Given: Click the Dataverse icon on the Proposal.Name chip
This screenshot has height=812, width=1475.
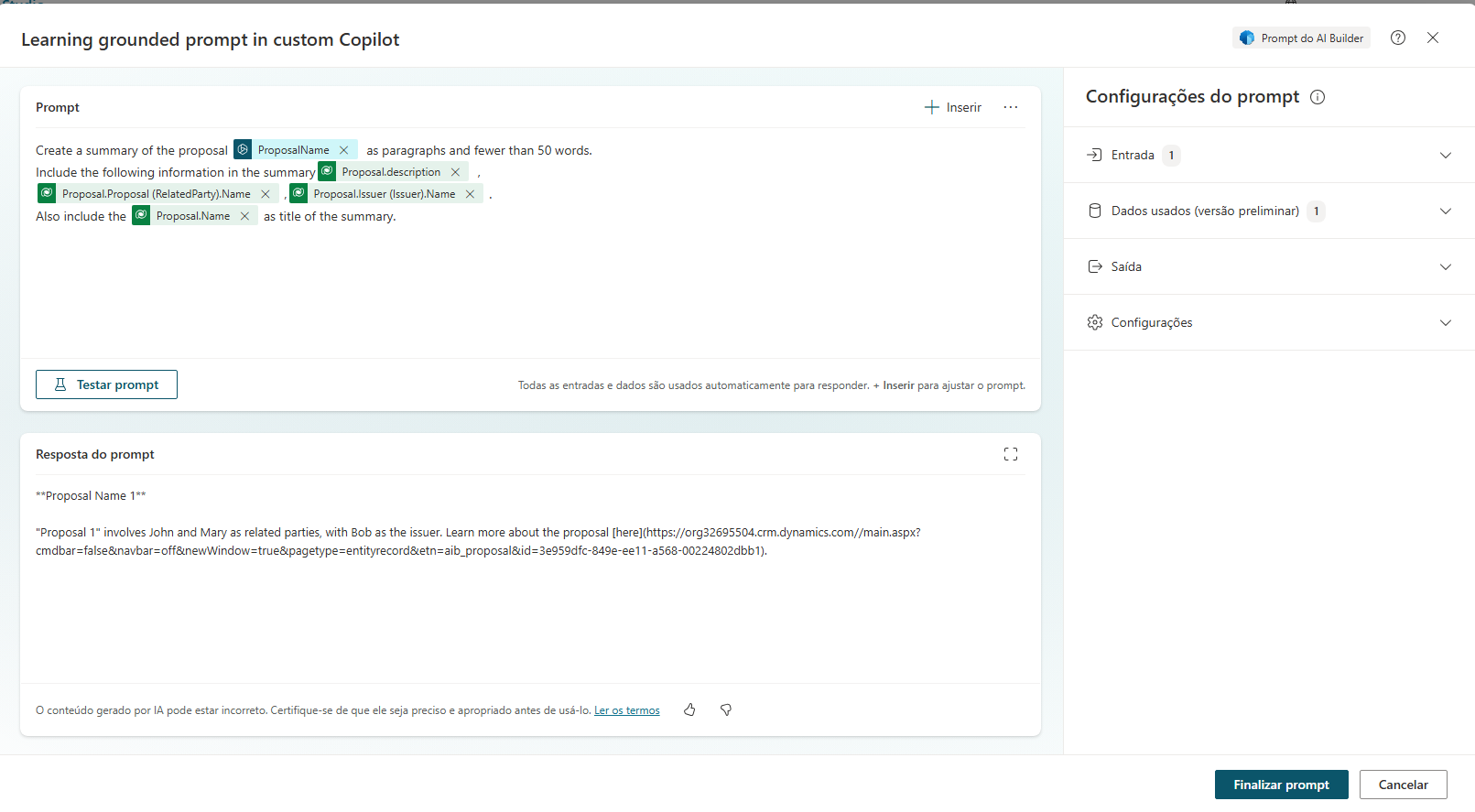Looking at the screenshot, I should tap(141, 215).
